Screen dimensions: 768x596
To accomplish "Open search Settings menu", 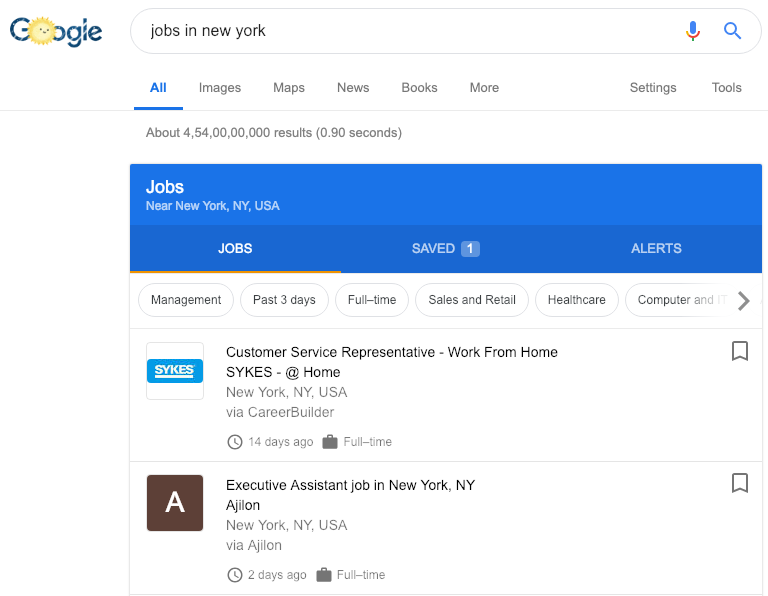I will (653, 88).
